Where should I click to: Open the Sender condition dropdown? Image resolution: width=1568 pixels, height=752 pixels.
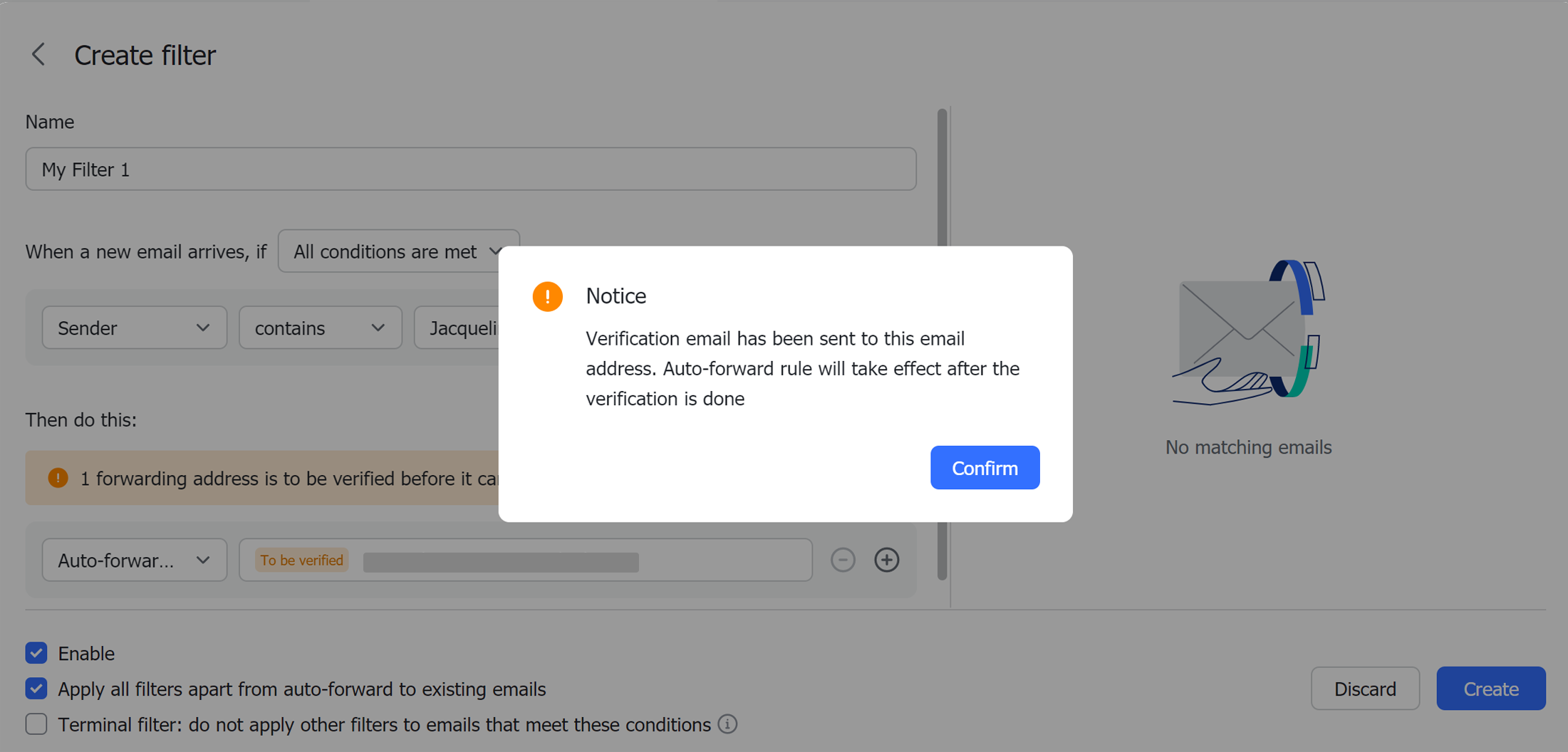pos(134,328)
